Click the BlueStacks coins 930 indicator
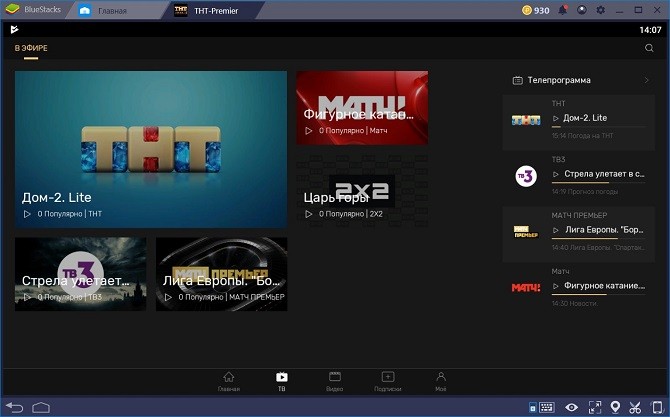This screenshot has width=670, height=417. click(x=536, y=10)
